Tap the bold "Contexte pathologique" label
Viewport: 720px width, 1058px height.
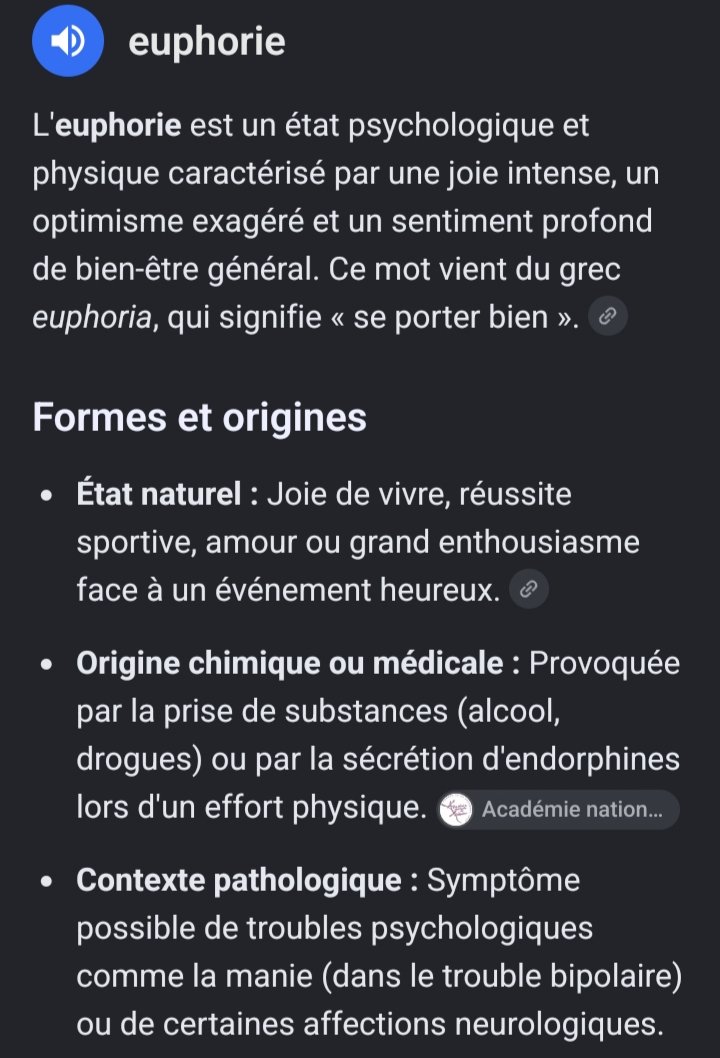239,881
